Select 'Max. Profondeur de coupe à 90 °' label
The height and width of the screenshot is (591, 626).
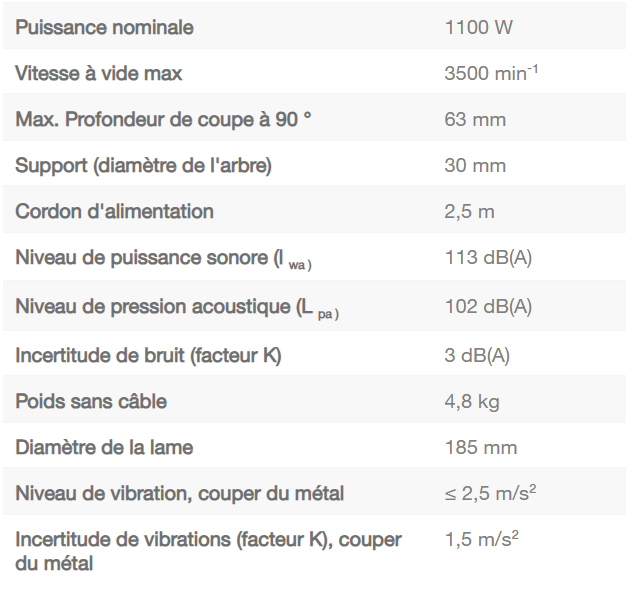pos(163,120)
